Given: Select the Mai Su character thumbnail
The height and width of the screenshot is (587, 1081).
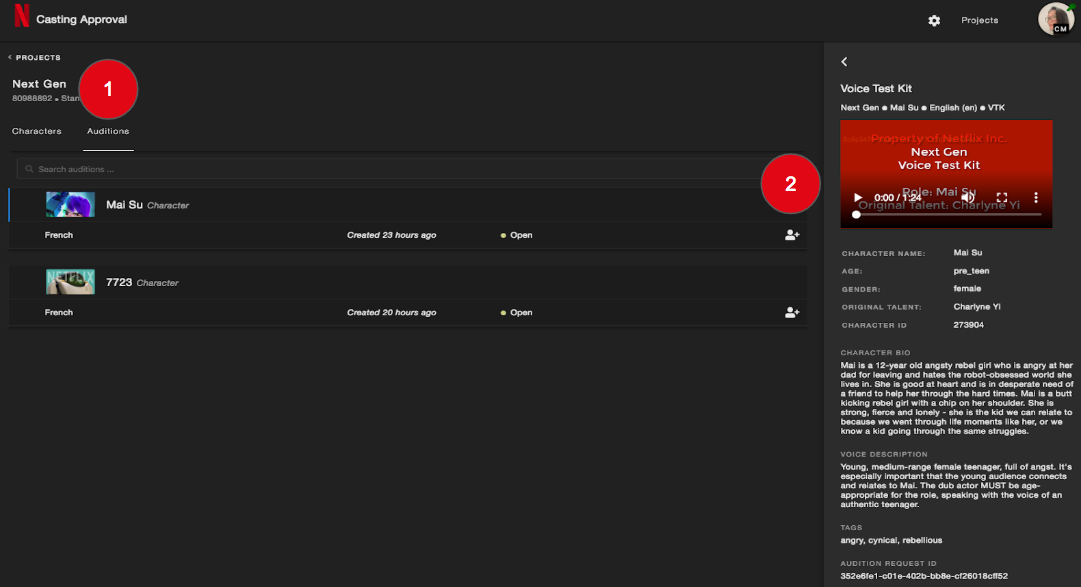Looking at the screenshot, I should (x=70, y=205).
